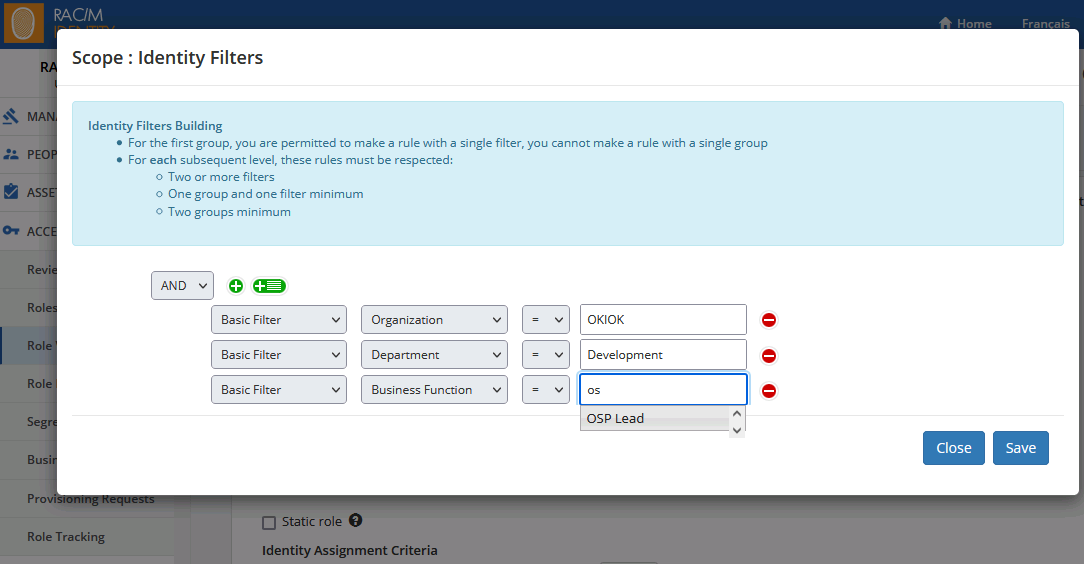Toggle the Static role checkbox
Screen dimensions: 1084x564
tap(269, 523)
